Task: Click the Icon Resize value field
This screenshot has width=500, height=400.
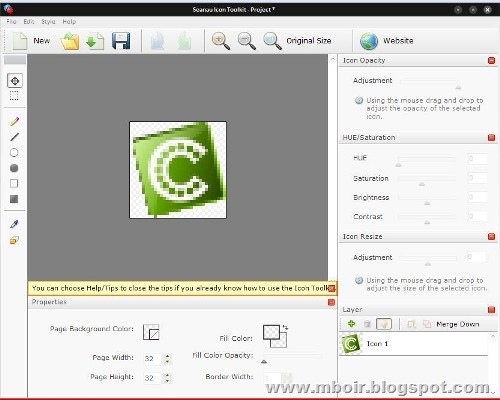Action: point(476,257)
